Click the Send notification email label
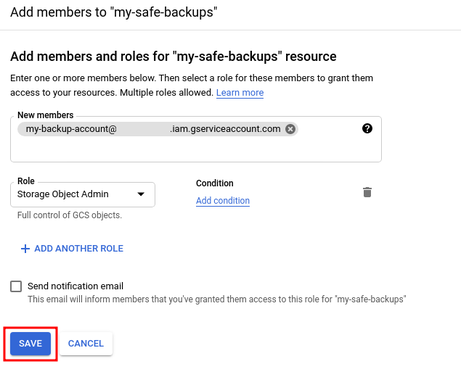This screenshot has height=385, width=461. coord(75,286)
